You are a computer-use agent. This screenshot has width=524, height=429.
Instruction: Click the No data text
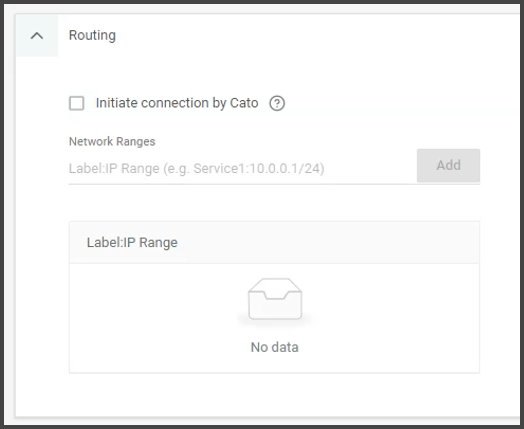coord(275,347)
